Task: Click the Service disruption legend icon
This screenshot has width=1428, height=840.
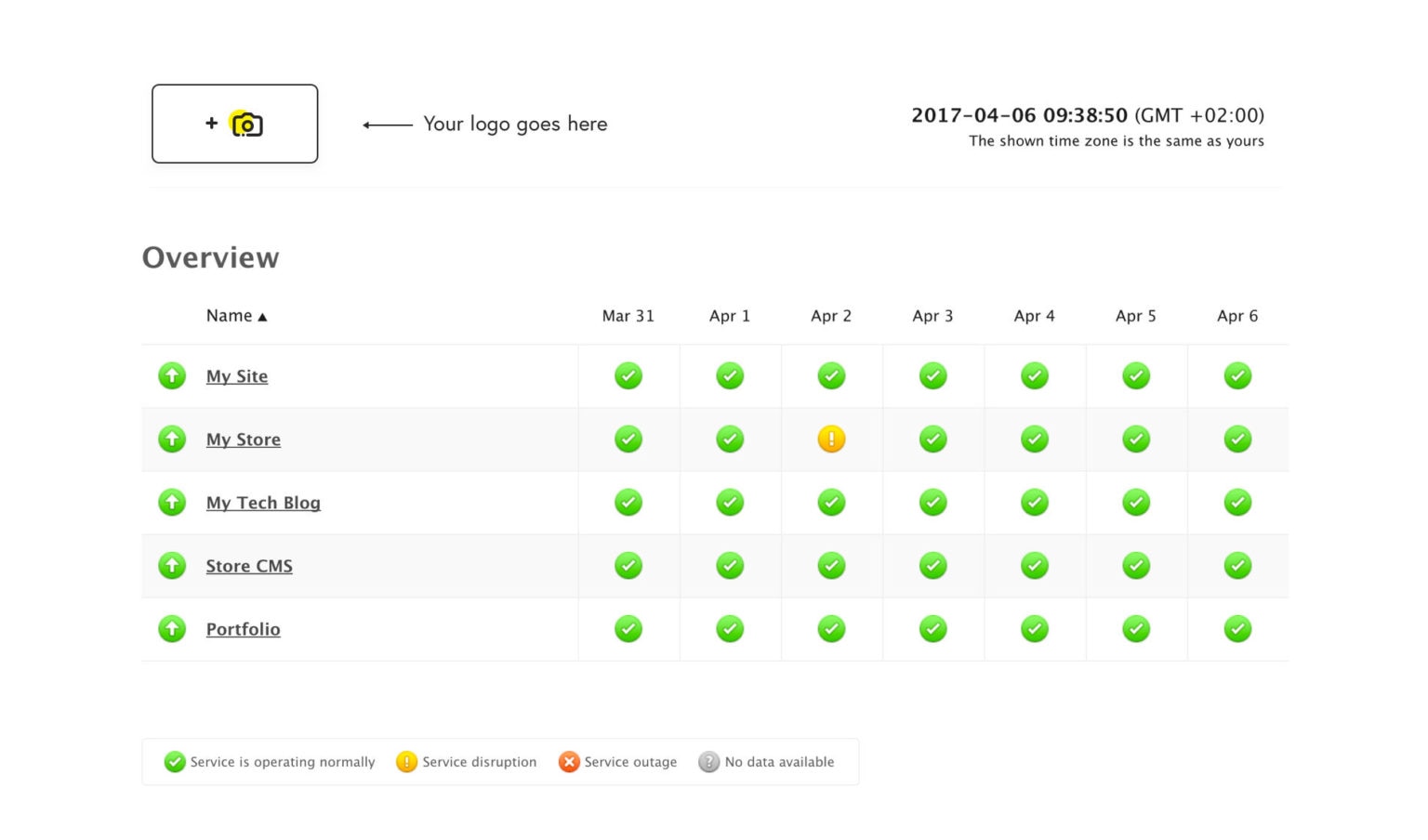Action: [x=406, y=762]
